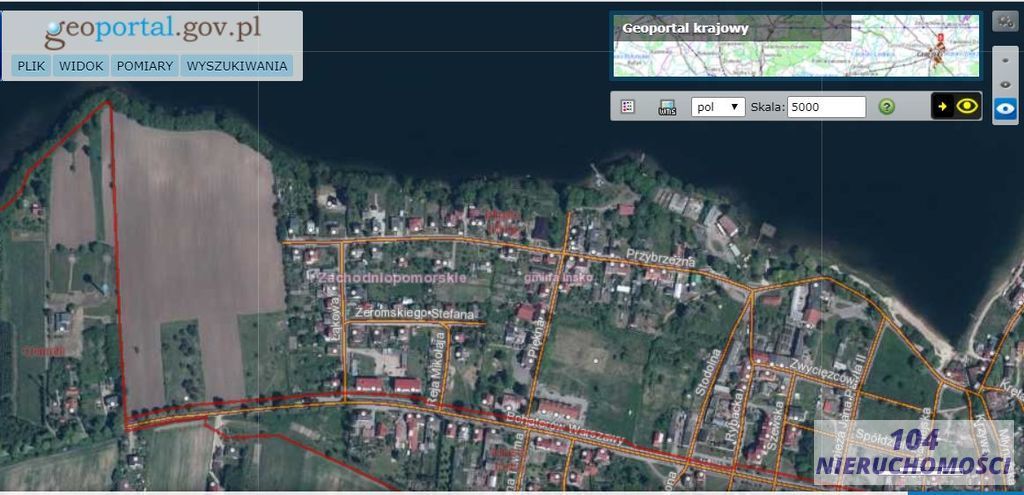Screen dimensions: 1024x495
Task: Click the geoportal.gov.pl logo
Action: 152,31
